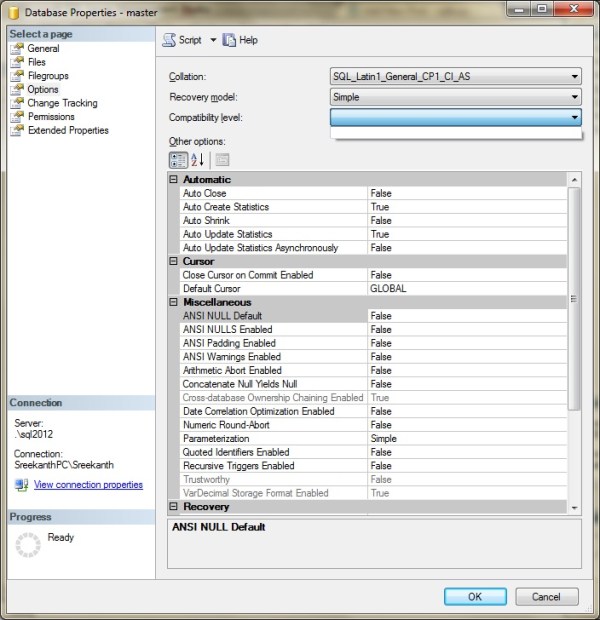Open Help from the toolbar

pos(229,40)
